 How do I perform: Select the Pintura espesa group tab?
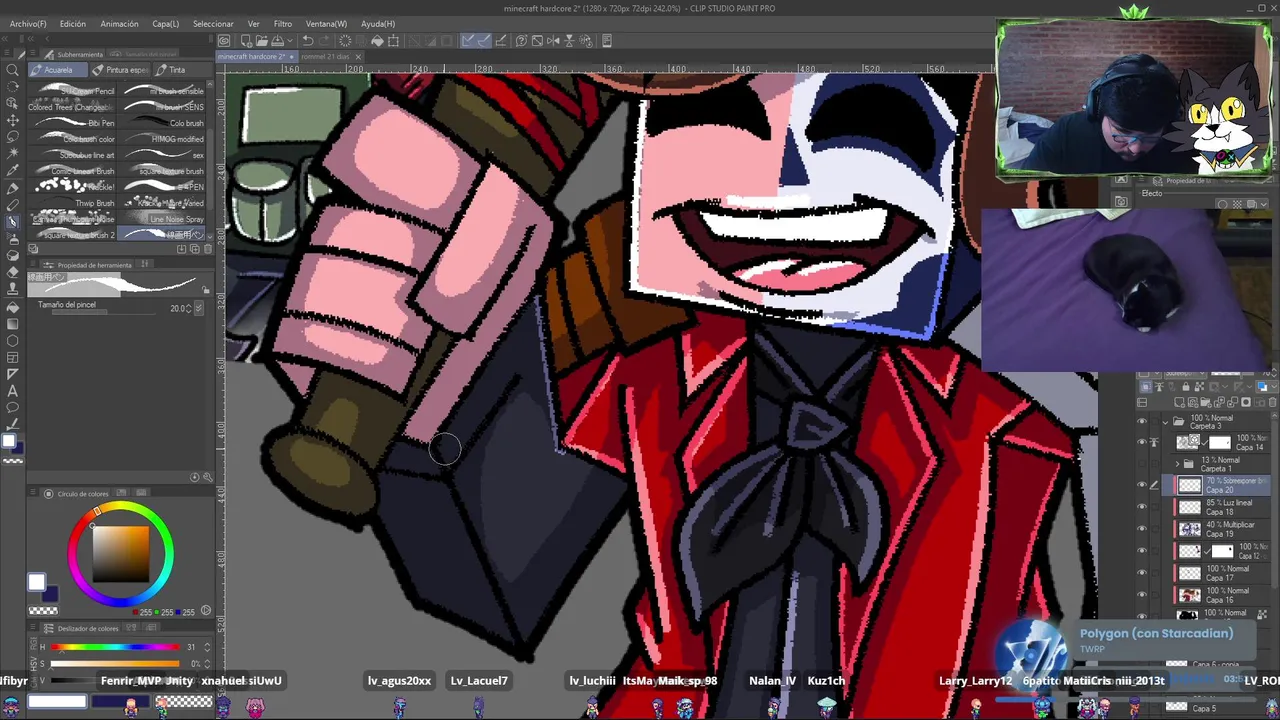[x=121, y=70]
